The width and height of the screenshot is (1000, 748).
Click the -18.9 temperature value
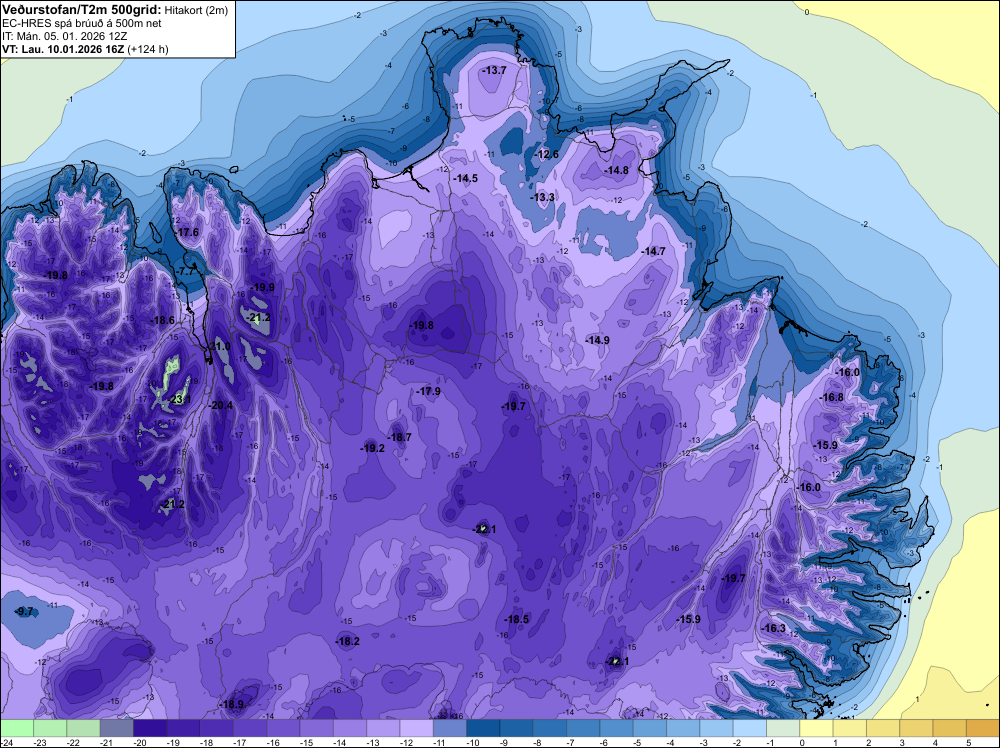tap(231, 705)
